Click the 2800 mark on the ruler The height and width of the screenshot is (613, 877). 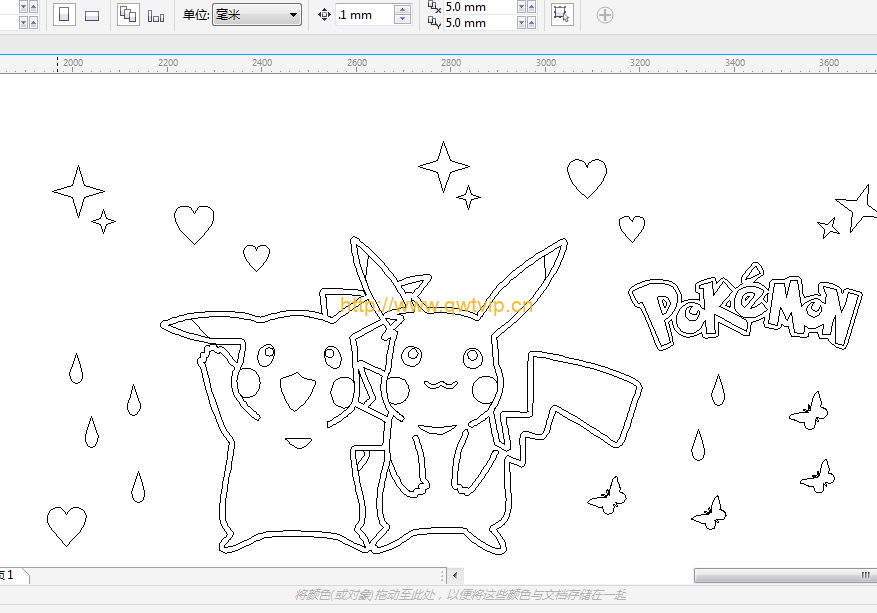pos(451,63)
